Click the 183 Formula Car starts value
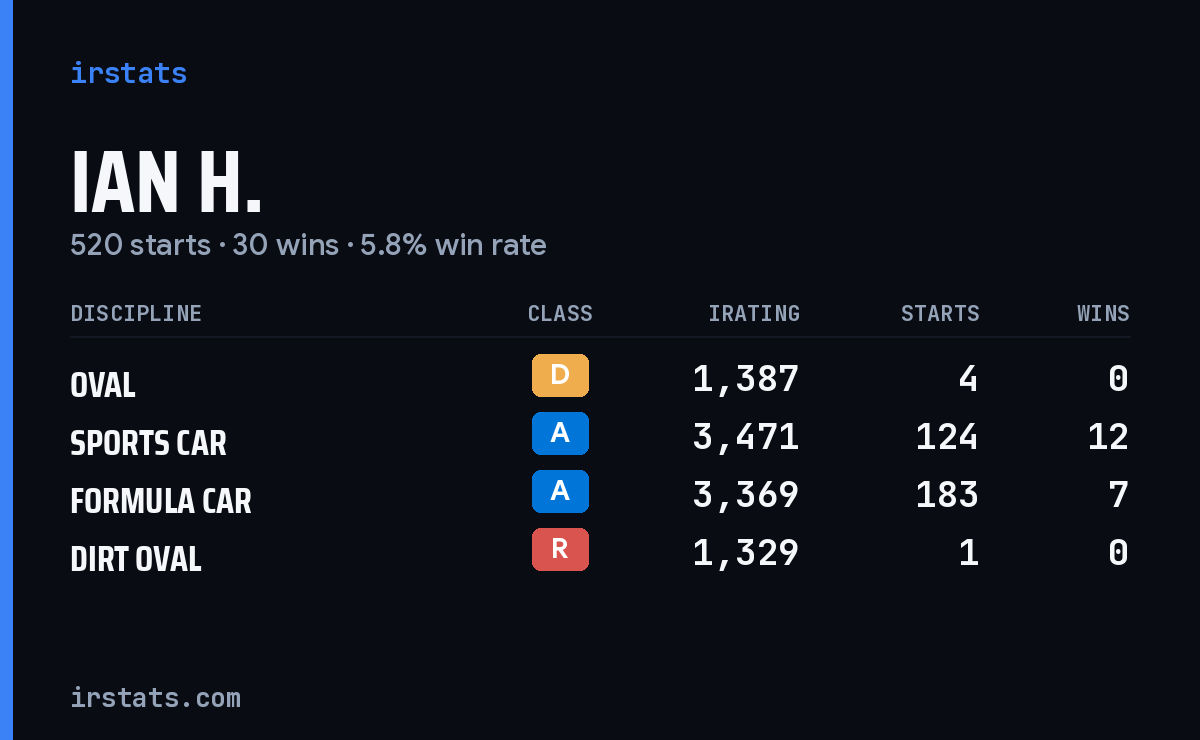The image size is (1200, 740). click(947, 495)
